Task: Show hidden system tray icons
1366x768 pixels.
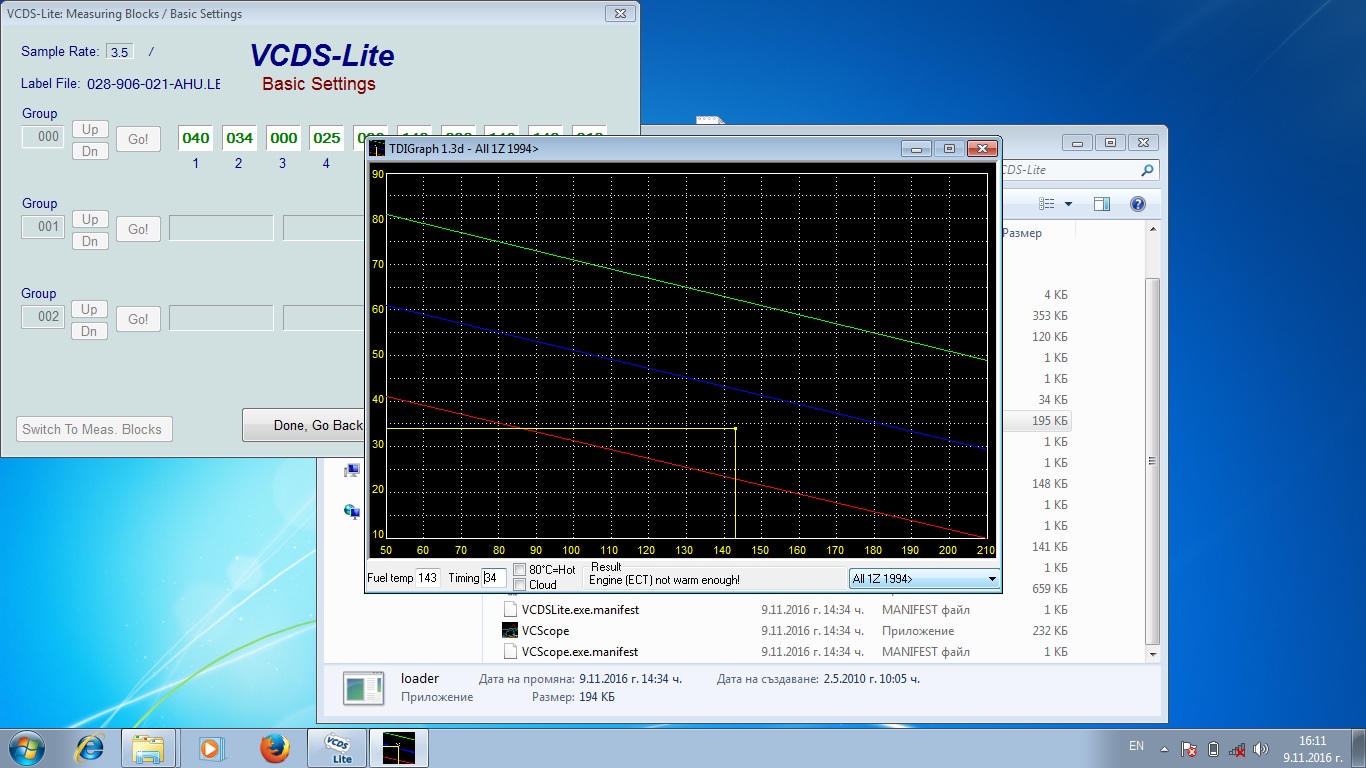Action: [1163, 748]
